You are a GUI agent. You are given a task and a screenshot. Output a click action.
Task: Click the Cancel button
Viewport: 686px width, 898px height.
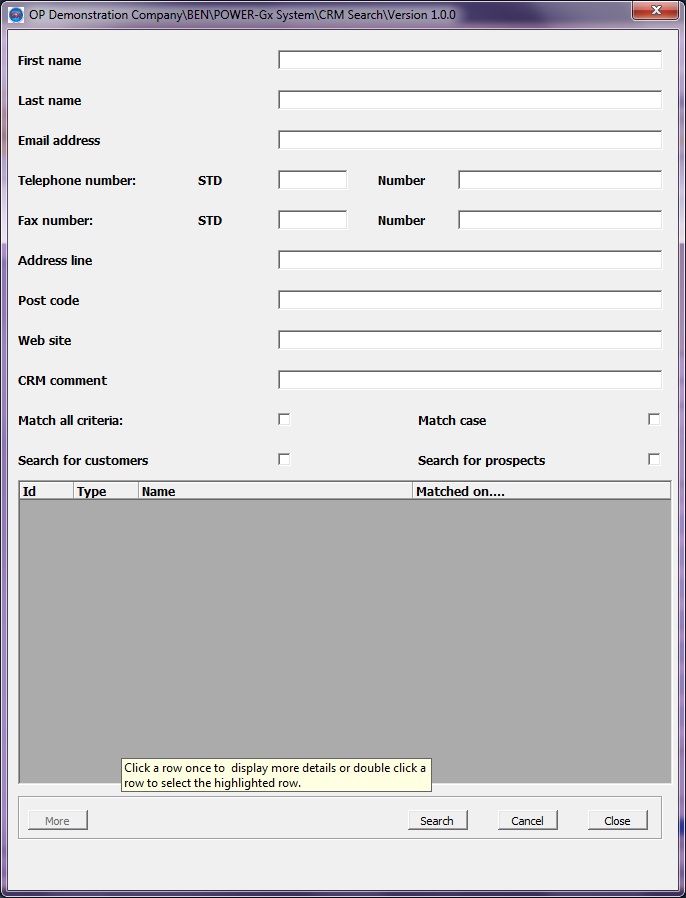click(527, 820)
